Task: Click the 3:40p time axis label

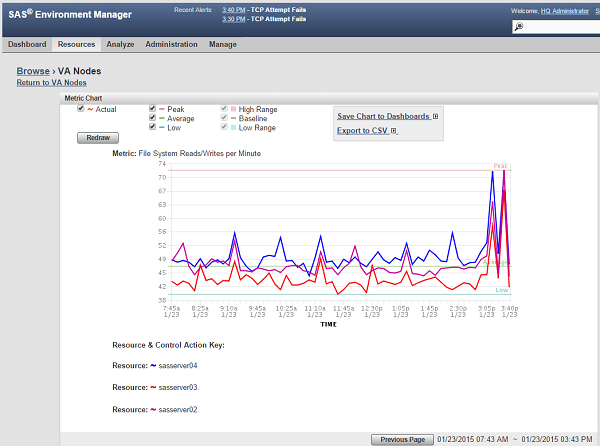Action: tap(509, 311)
